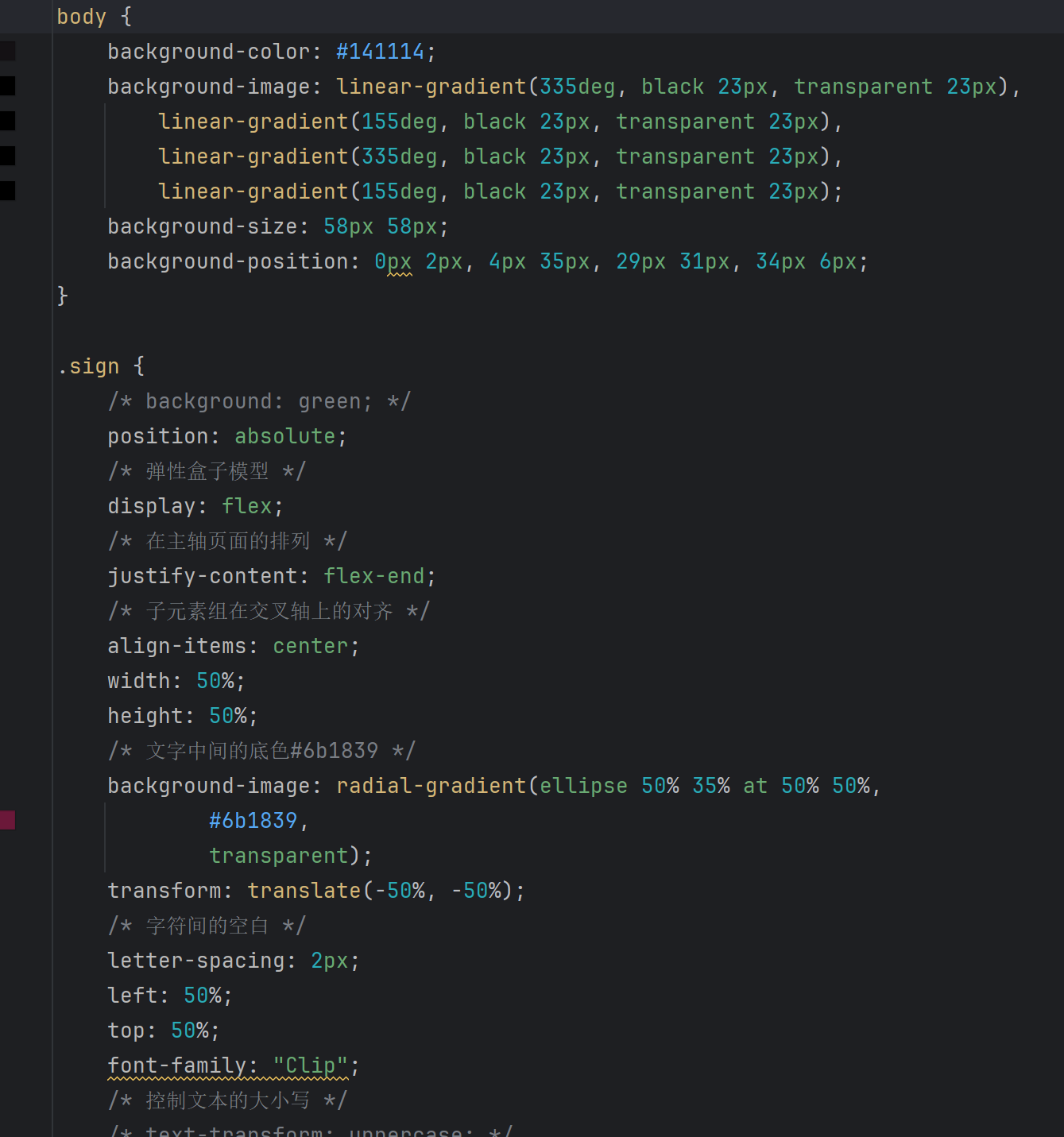Click the #6b1839 value in radial-gradient
The width and height of the screenshot is (1064, 1137).
tap(253, 821)
